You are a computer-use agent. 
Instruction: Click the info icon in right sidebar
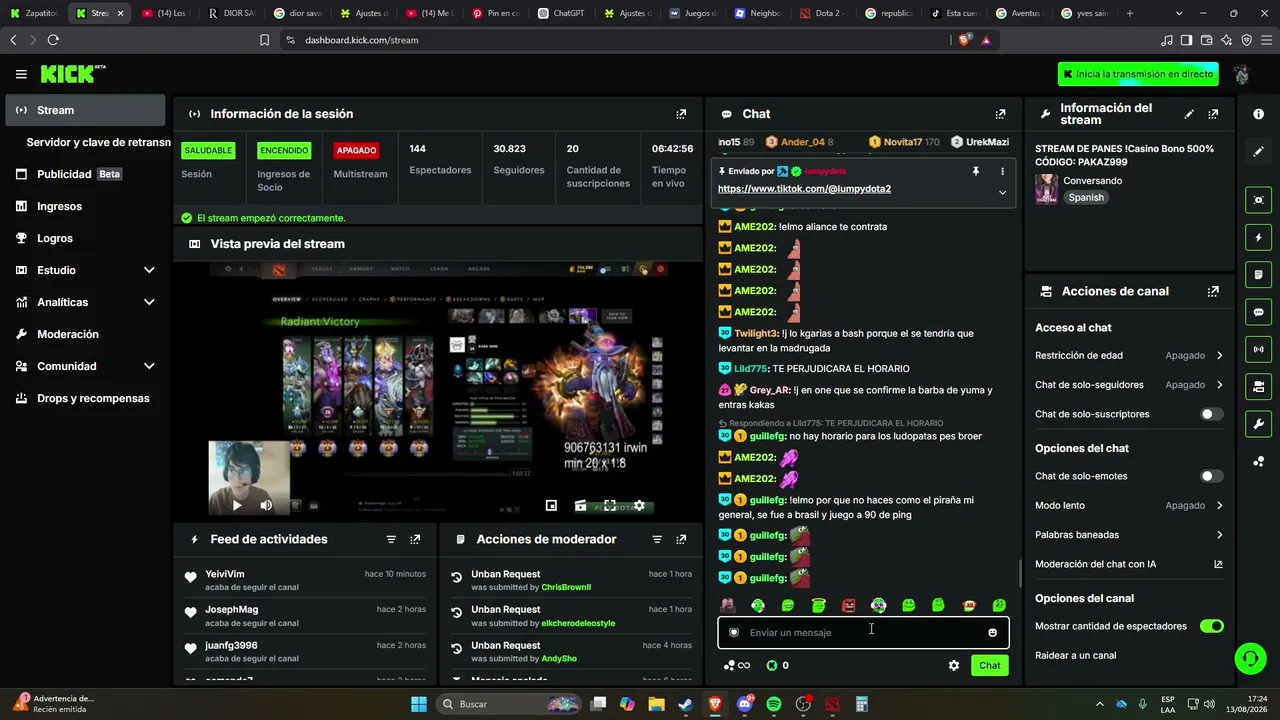click(x=1258, y=114)
